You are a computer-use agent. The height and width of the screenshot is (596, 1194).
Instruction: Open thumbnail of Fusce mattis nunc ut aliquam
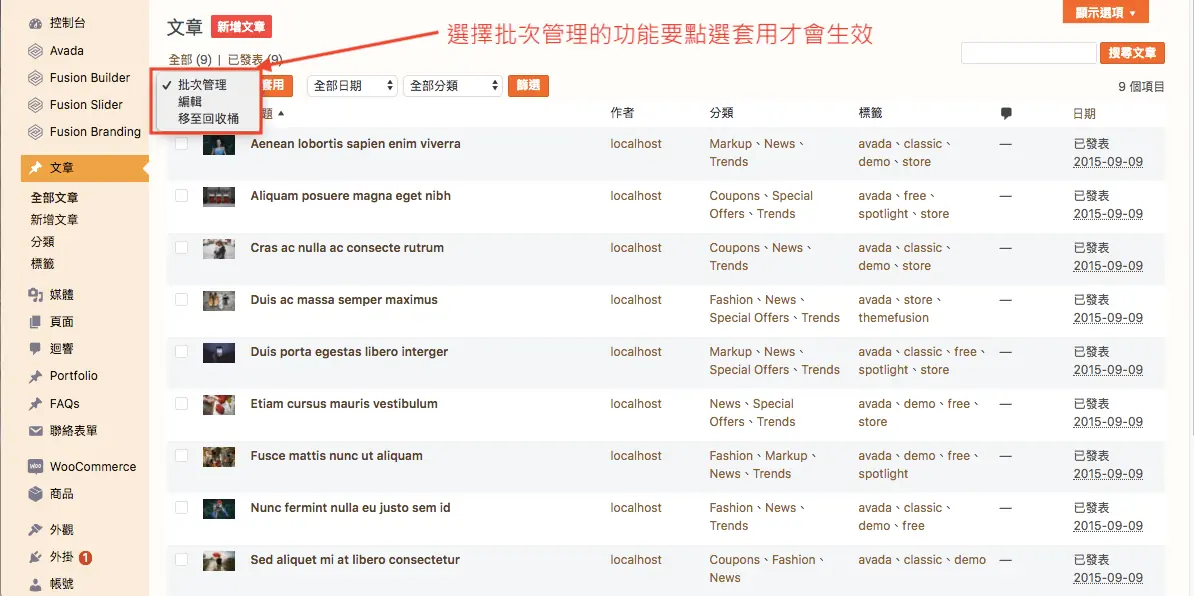pos(219,457)
